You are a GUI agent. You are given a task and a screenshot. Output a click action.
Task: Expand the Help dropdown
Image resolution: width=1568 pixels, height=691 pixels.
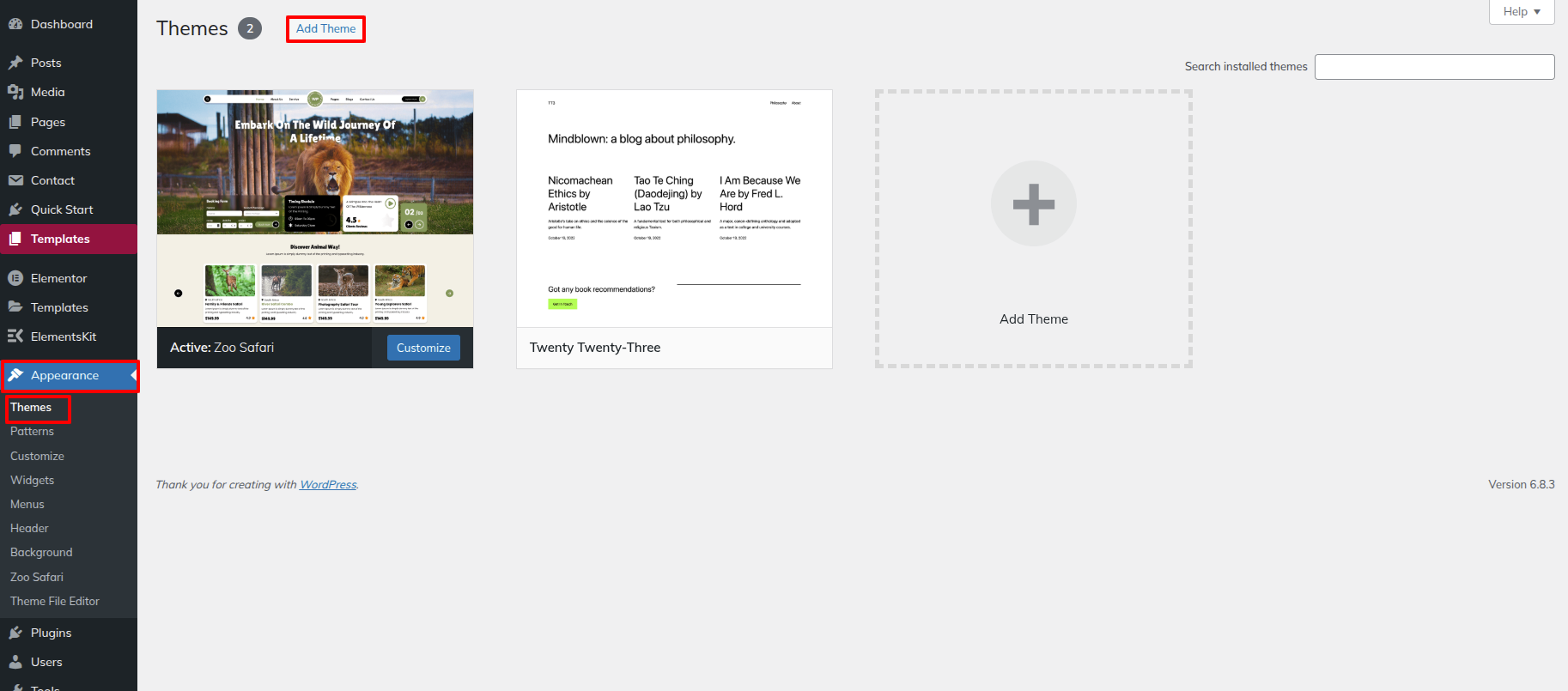[x=1522, y=12]
